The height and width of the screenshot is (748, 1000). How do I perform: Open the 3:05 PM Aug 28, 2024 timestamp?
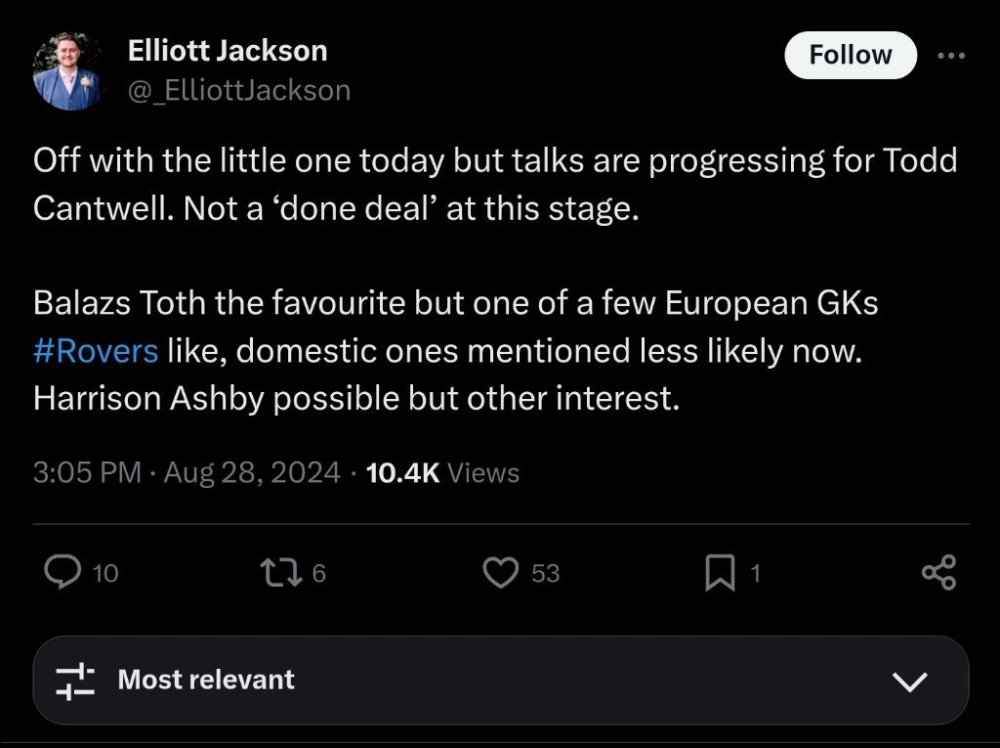point(187,473)
